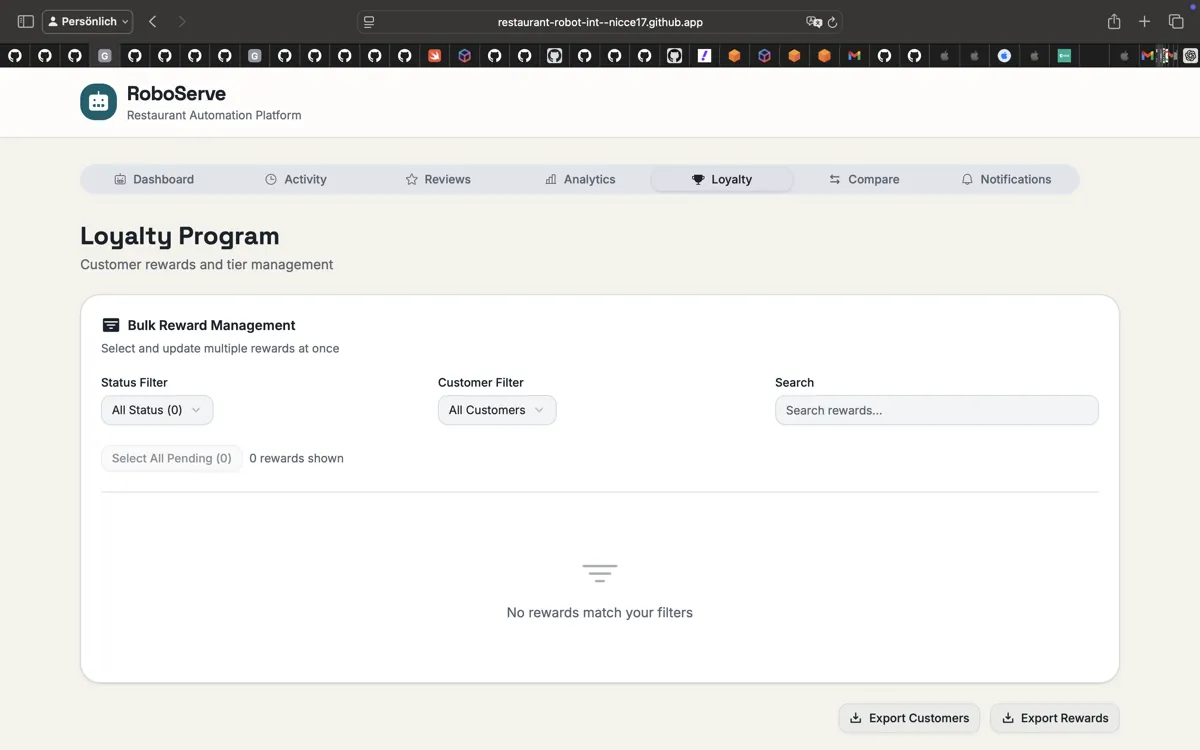Open the Safari share sheet icon
The image size is (1200, 750).
tap(1114, 21)
